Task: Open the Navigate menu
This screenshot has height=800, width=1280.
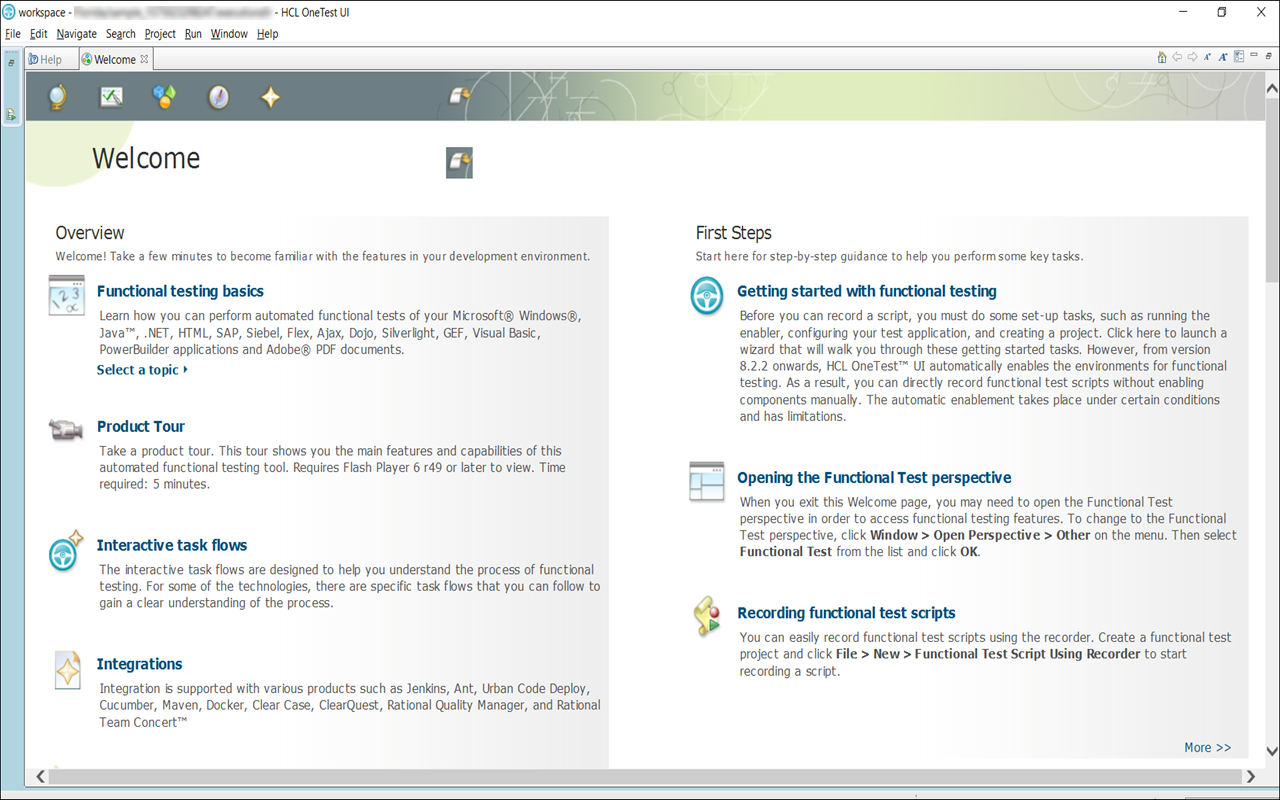Action: [77, 34]
